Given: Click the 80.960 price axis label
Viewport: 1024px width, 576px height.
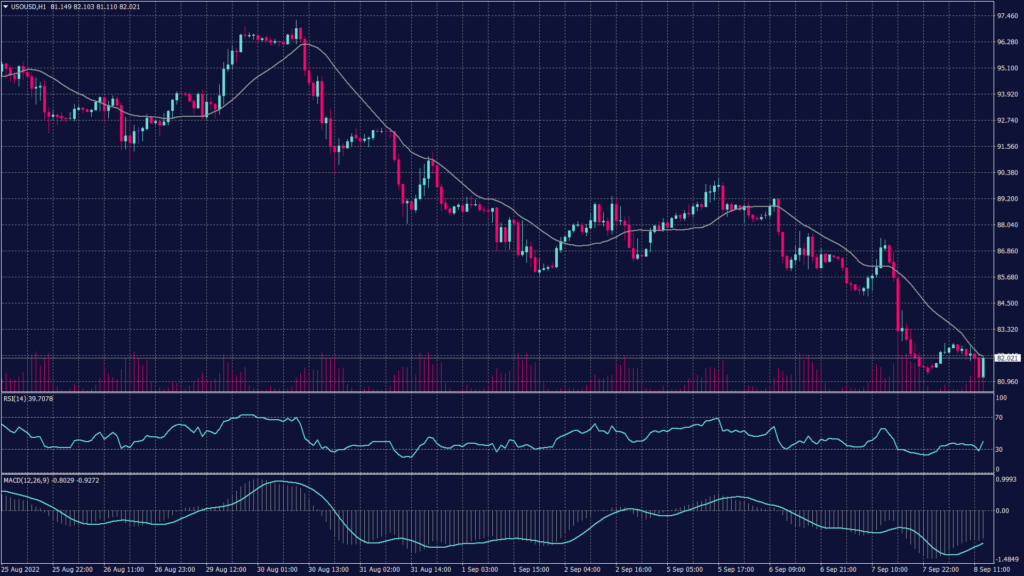Looking at the screenshot, I should coord(1006,379).
